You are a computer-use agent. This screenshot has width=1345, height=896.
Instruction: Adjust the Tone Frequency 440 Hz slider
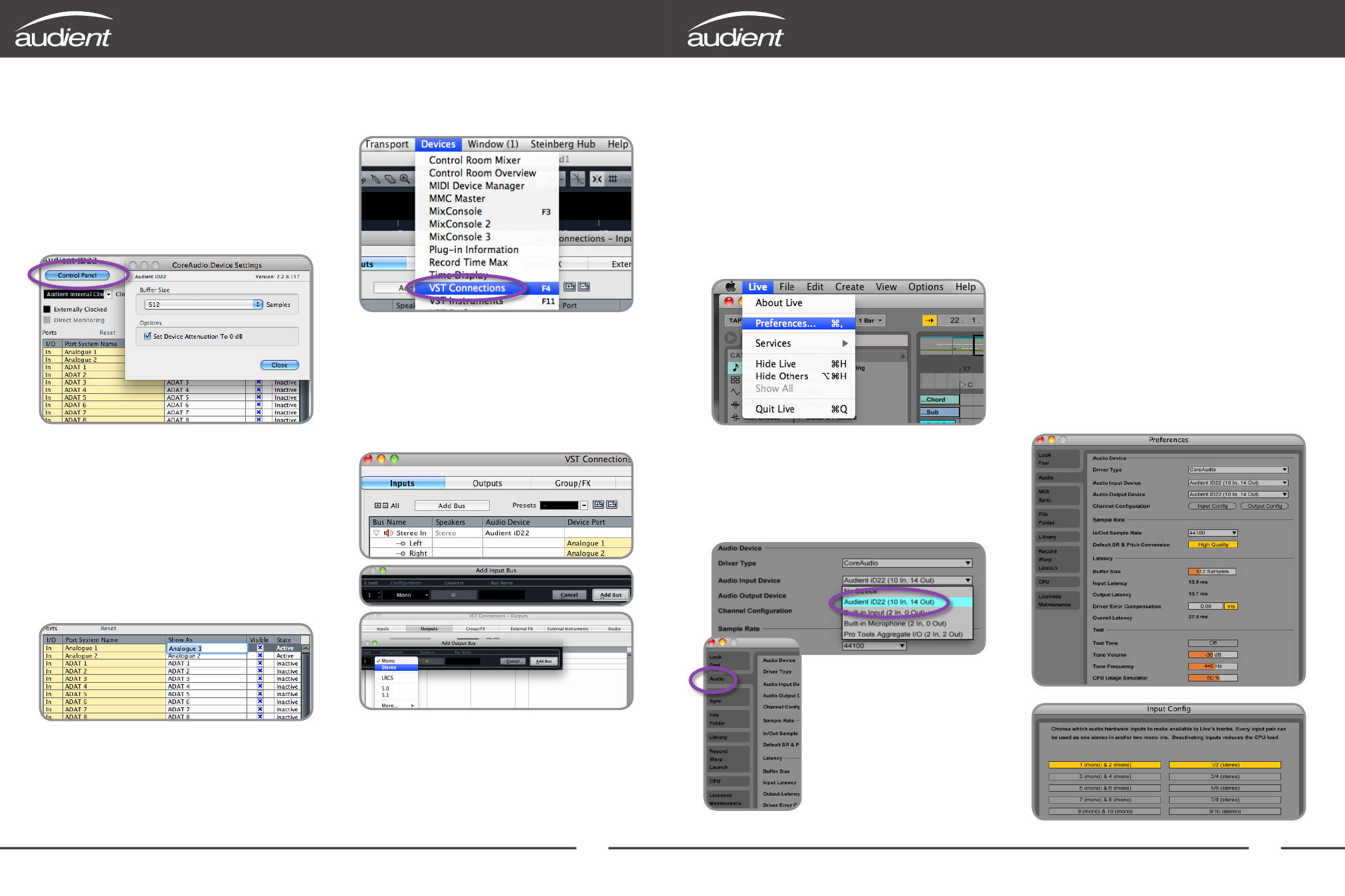[1213, 666]
